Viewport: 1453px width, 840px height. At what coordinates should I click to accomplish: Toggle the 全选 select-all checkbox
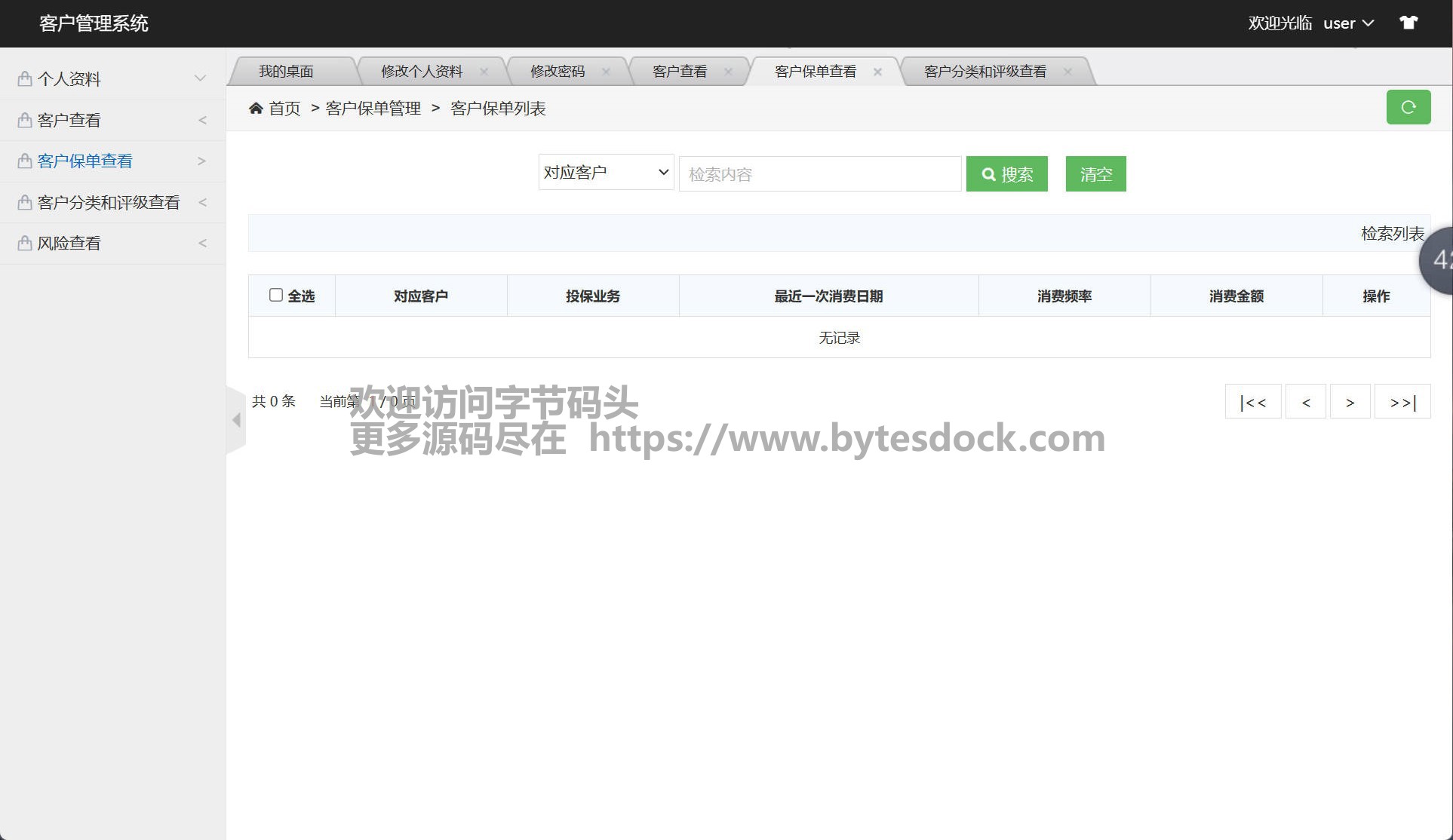tap(276, 295)
